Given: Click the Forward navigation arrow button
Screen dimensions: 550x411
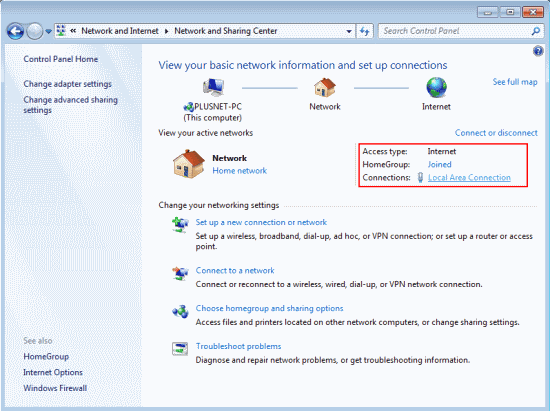Looking at the screenshot, I should tap(35, 31).
